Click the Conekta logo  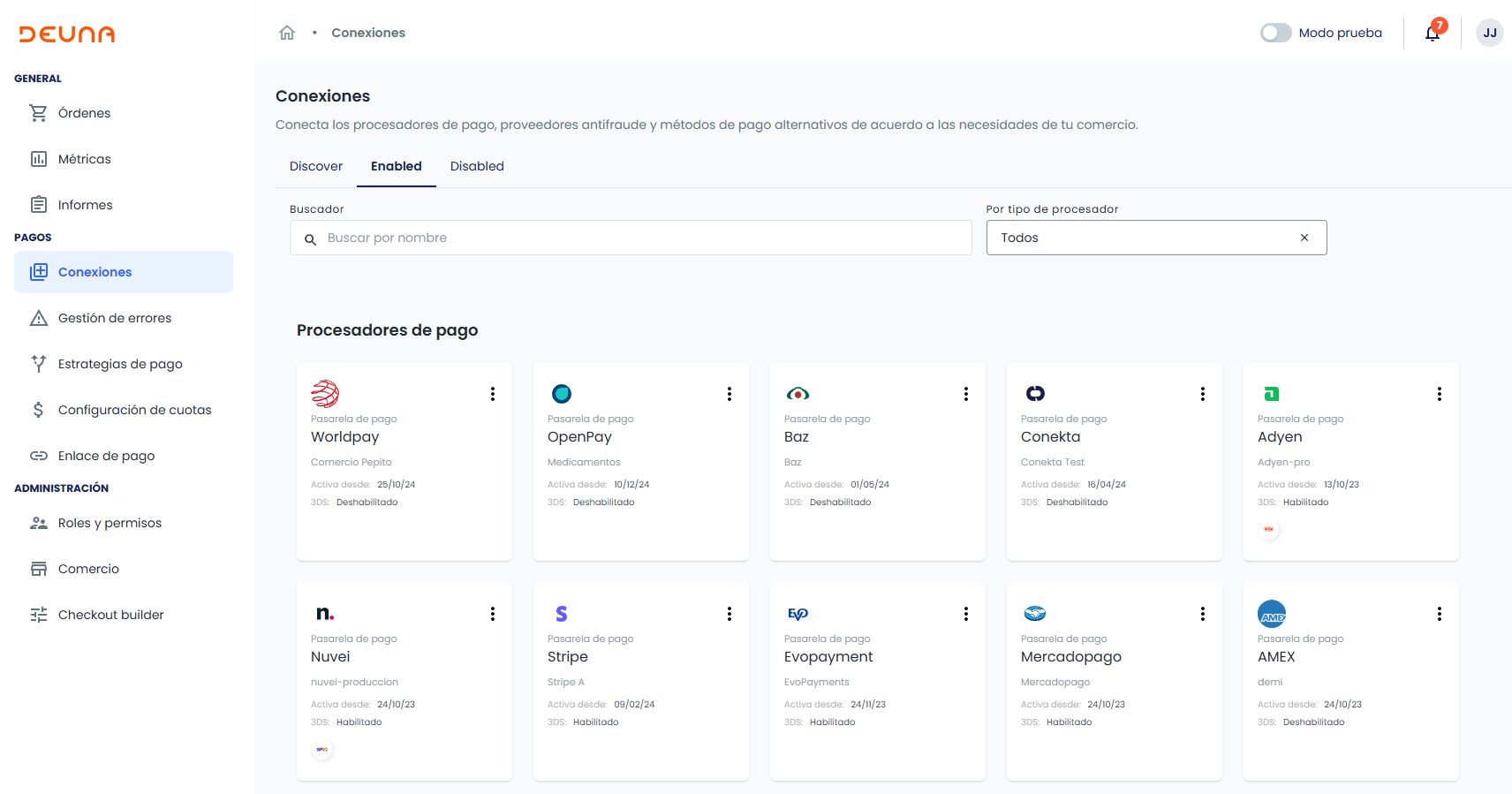(x=1035, y=394)
